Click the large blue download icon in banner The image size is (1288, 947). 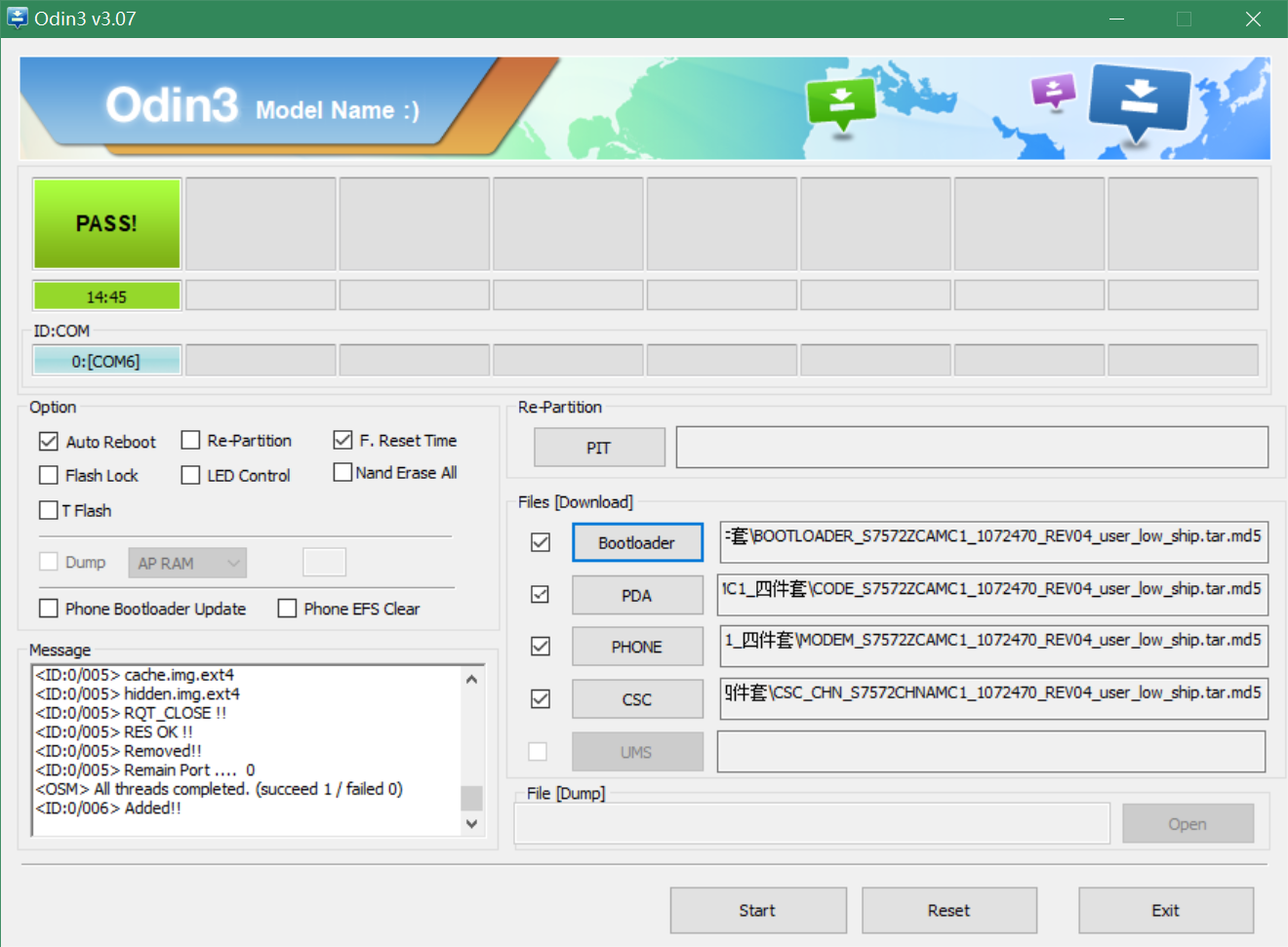(1139, 100)
